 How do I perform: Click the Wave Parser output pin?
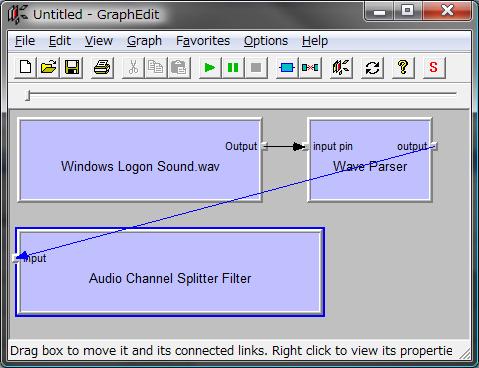(x=434, y=146)
